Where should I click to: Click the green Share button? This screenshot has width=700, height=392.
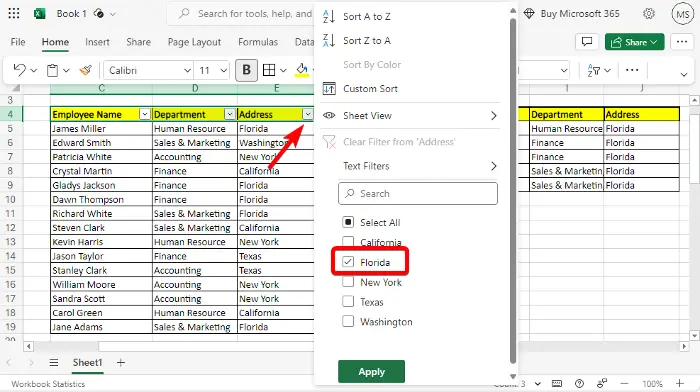[x=634, y=42]
